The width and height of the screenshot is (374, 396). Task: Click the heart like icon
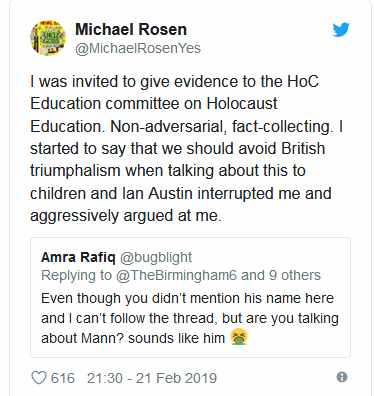(x=38, y=378)
